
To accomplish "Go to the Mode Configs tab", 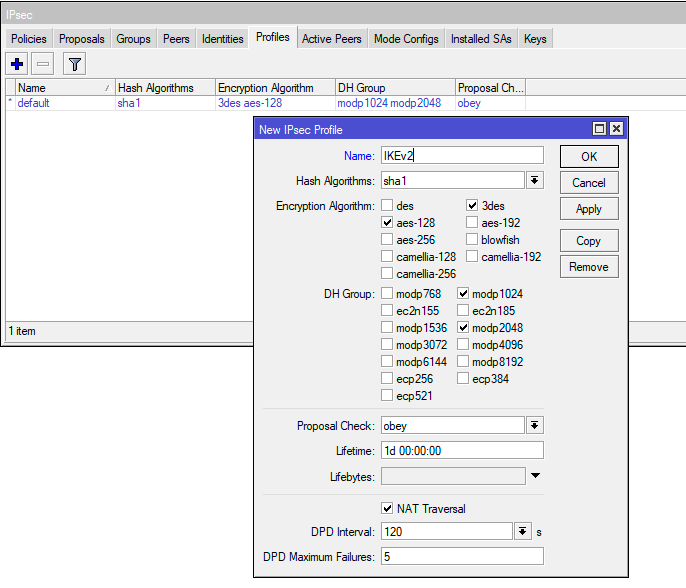I will pyautogui.click(x=406, y=39).
